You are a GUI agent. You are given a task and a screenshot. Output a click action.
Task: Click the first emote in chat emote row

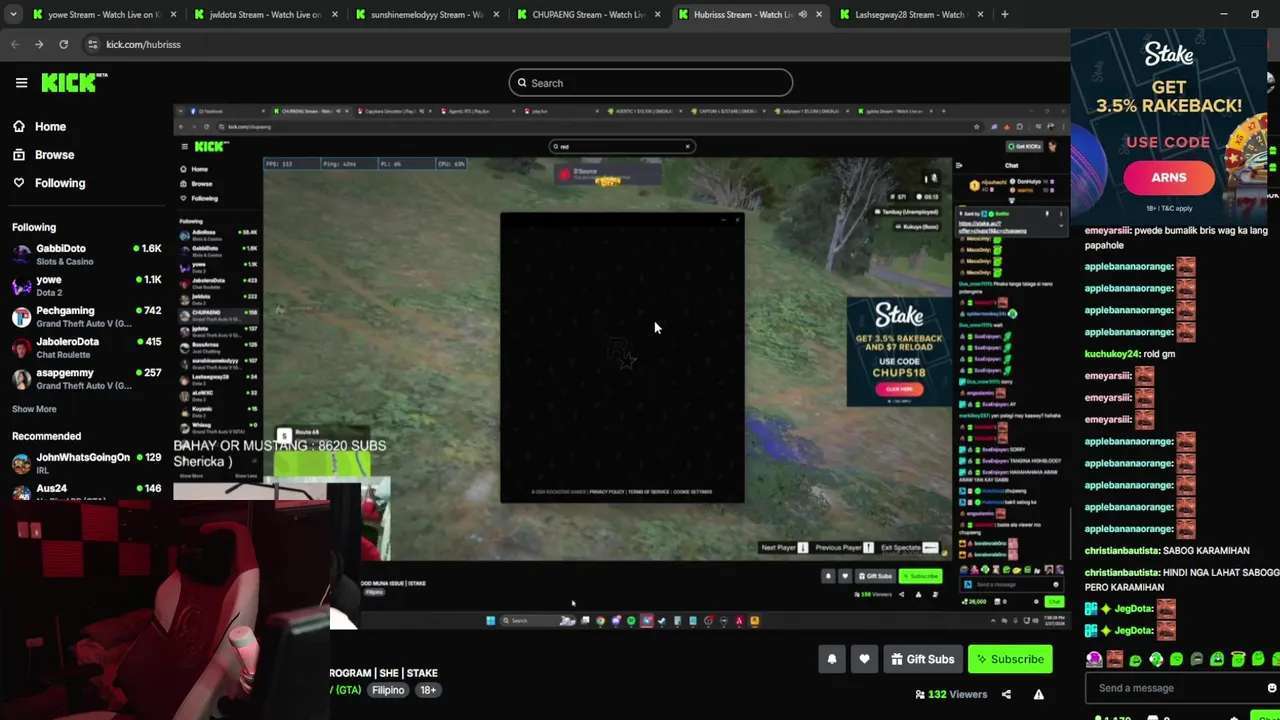point(1094,659)
